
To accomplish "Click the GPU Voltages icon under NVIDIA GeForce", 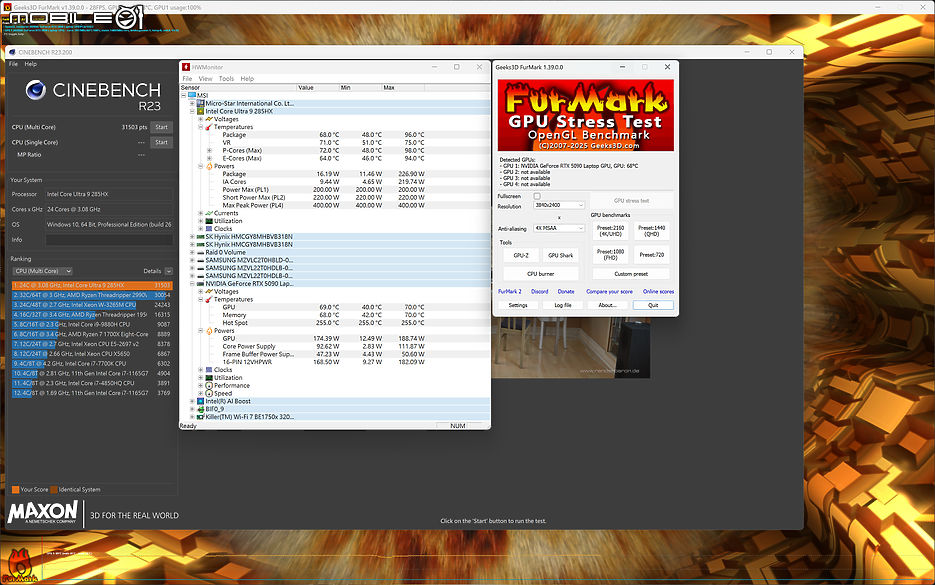I will (209, 292).
